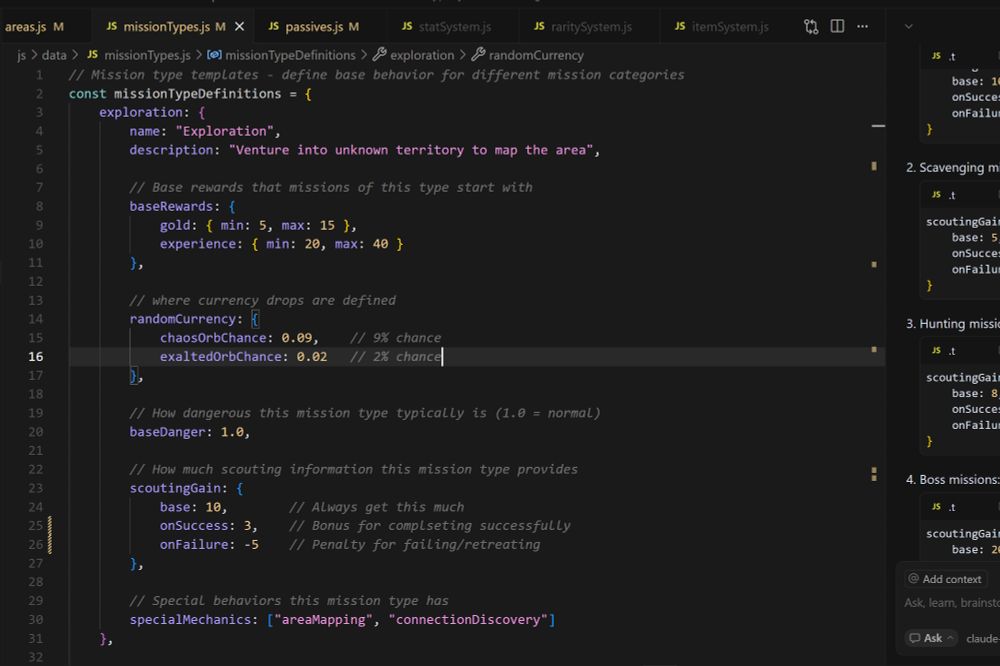The image size is (1000, 666).
Task: Click the '3. Hunting' list item in chat
Action: coord(952,324)
